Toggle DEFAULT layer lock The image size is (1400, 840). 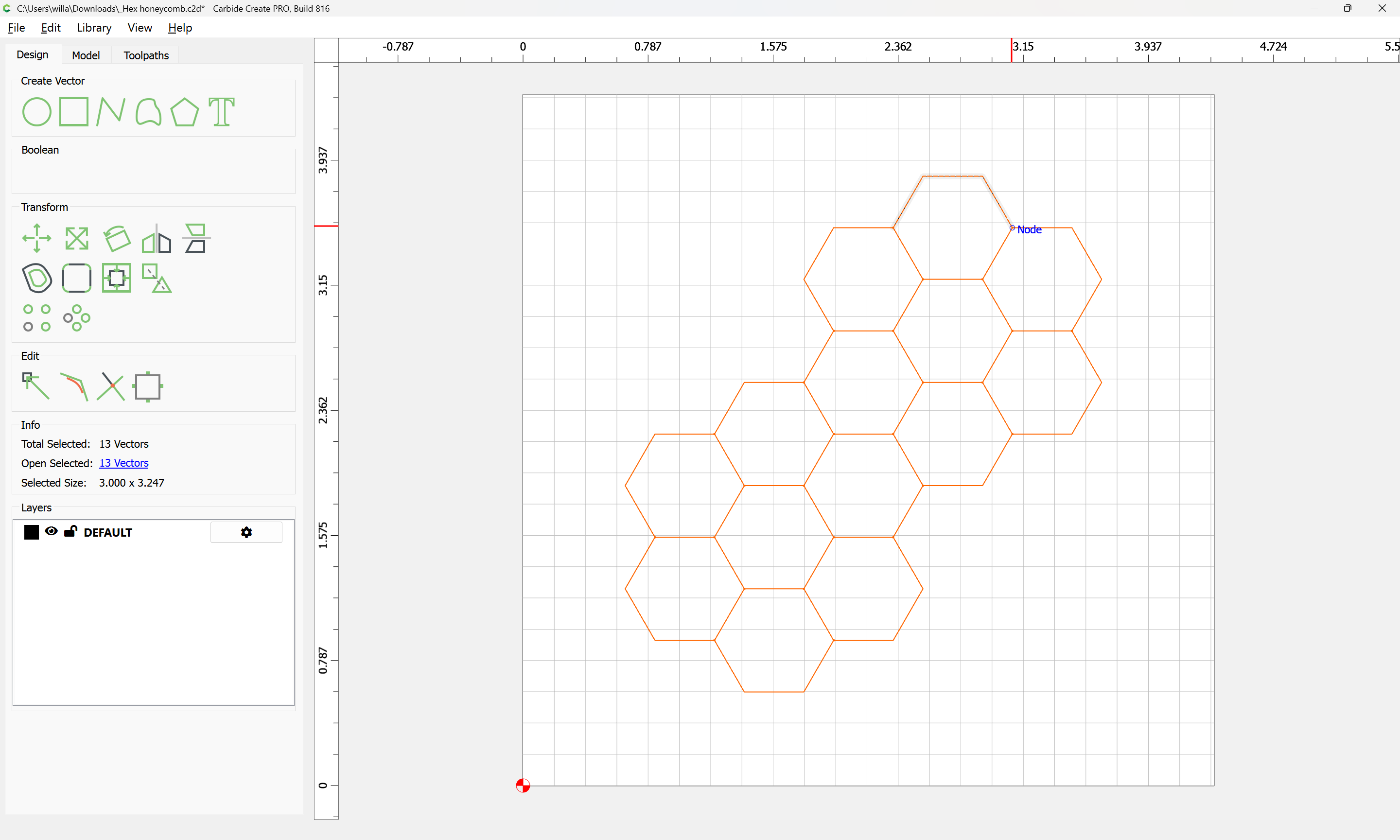click(70, 531)
